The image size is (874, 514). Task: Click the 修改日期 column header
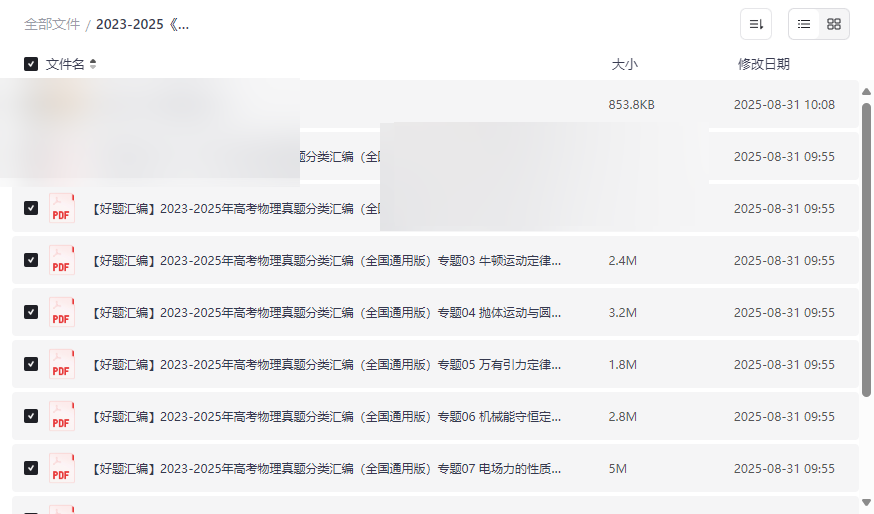(763, 64)
